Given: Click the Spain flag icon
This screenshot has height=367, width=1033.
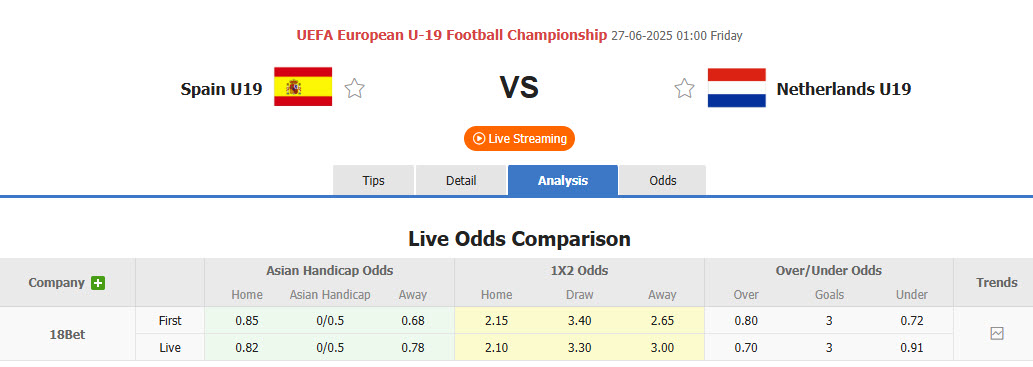Looking at the screenshot, I should pyautogui.click(x=303, y=86).
